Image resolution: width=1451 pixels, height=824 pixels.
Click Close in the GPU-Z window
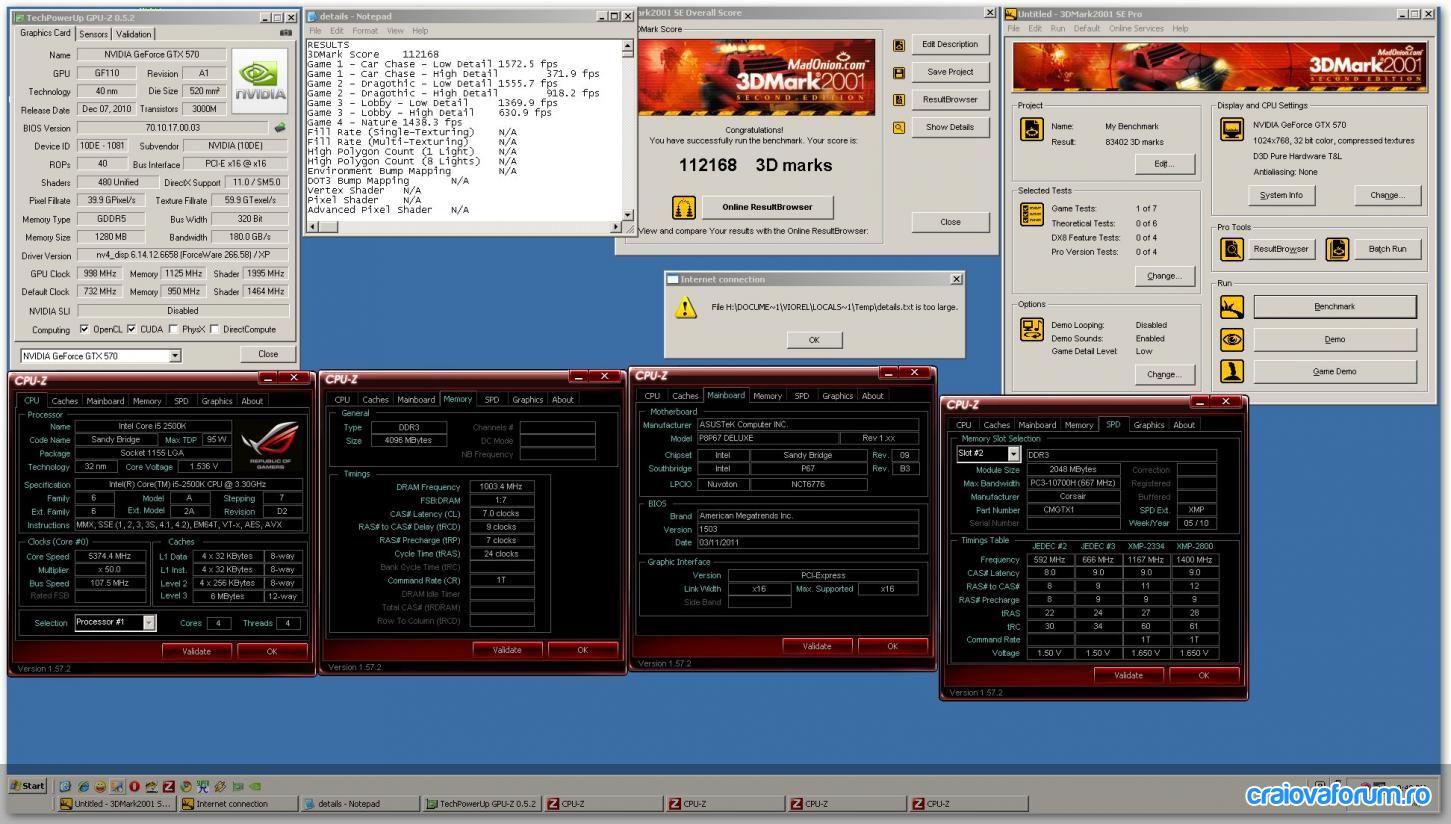[268, 354]
